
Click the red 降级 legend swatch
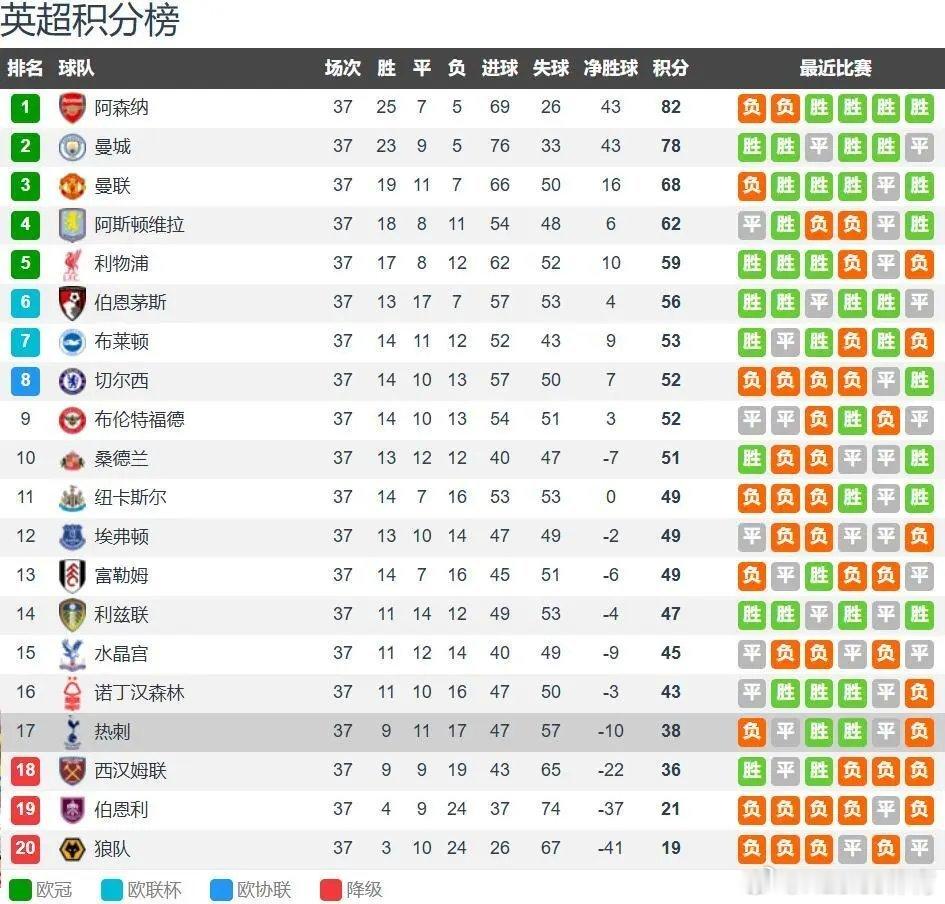(x=331, y=890)
